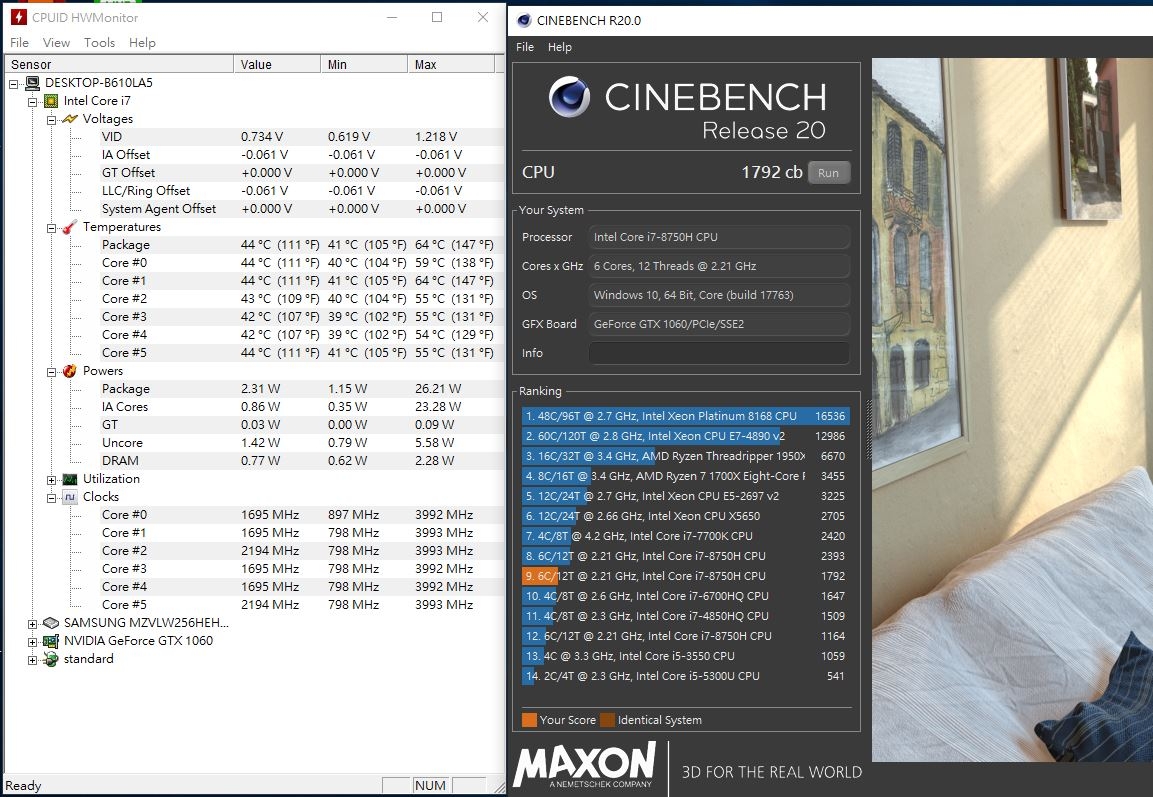The height and width of the screenshot is (797, 1153).
Task: Click the ranking list scrollbar grip
Action: [x=868, y=429]
